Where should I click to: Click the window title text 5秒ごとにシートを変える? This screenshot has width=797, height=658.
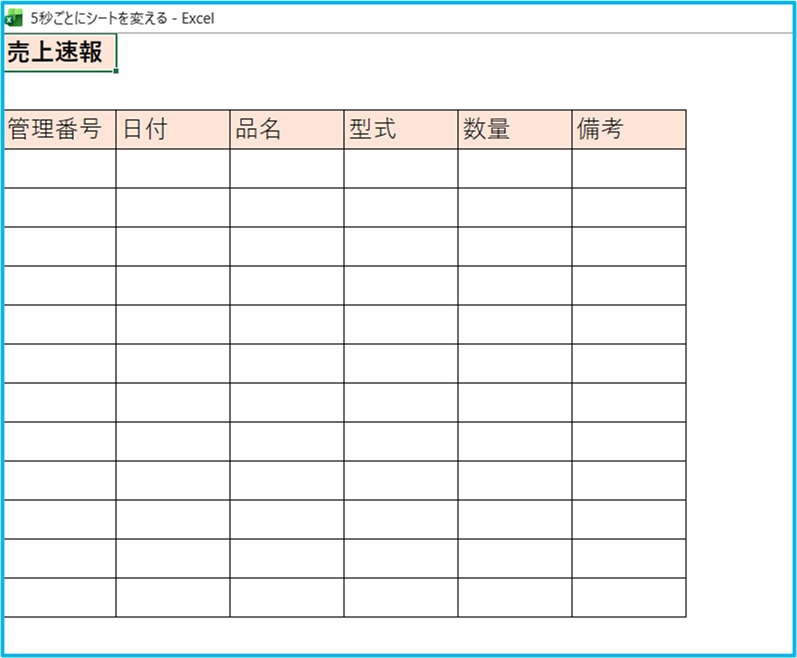tap(100, 18)
